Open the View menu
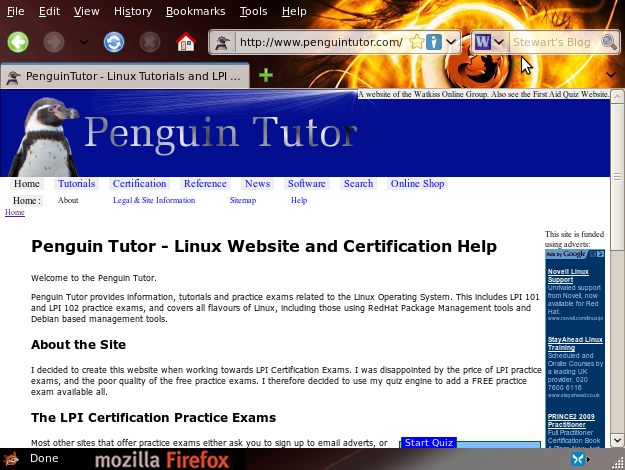This screenshot has width=625, height=470. pyautogui.click(x=86, y=11)
